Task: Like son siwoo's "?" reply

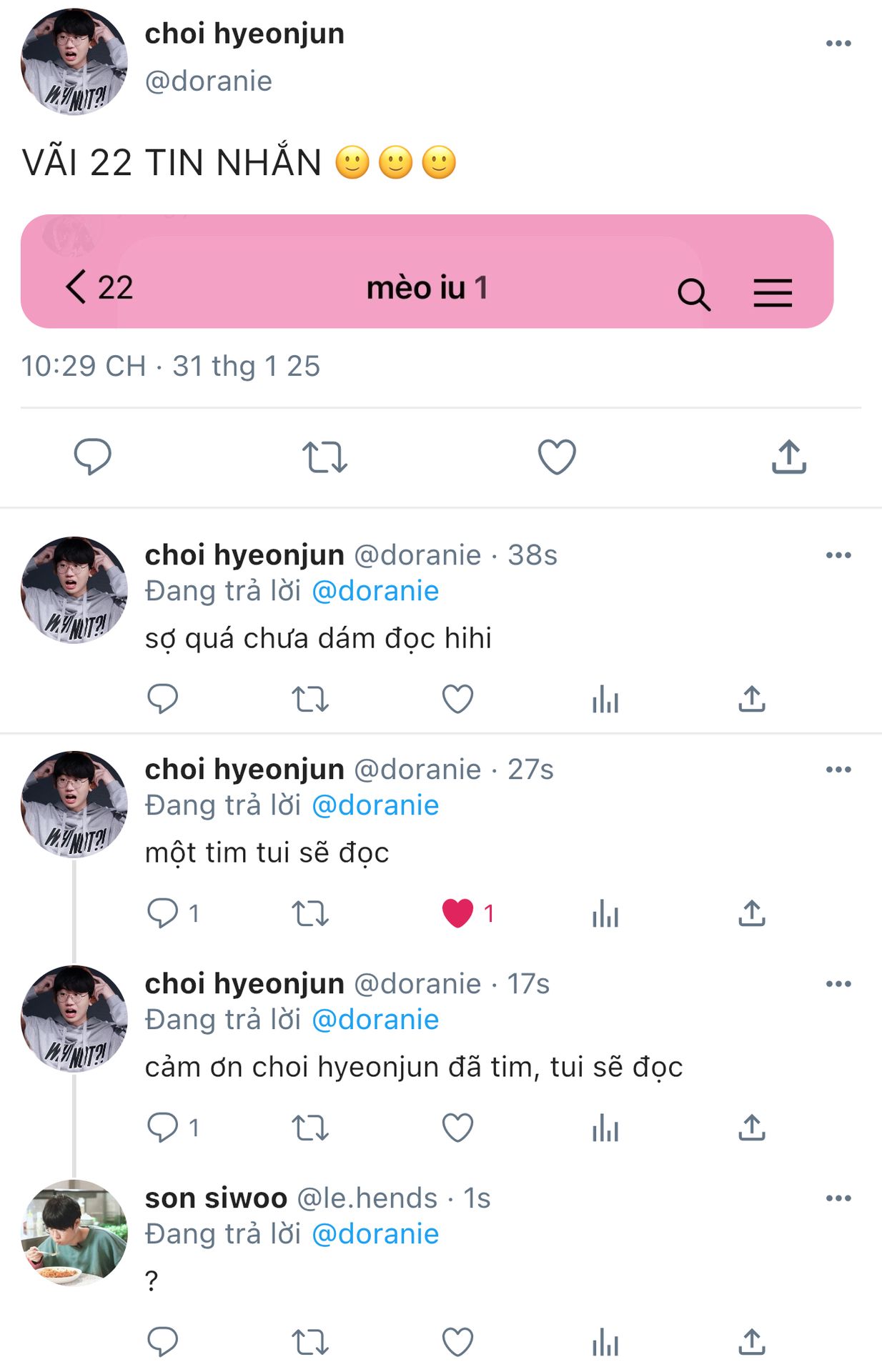Action: (457, 1342)
